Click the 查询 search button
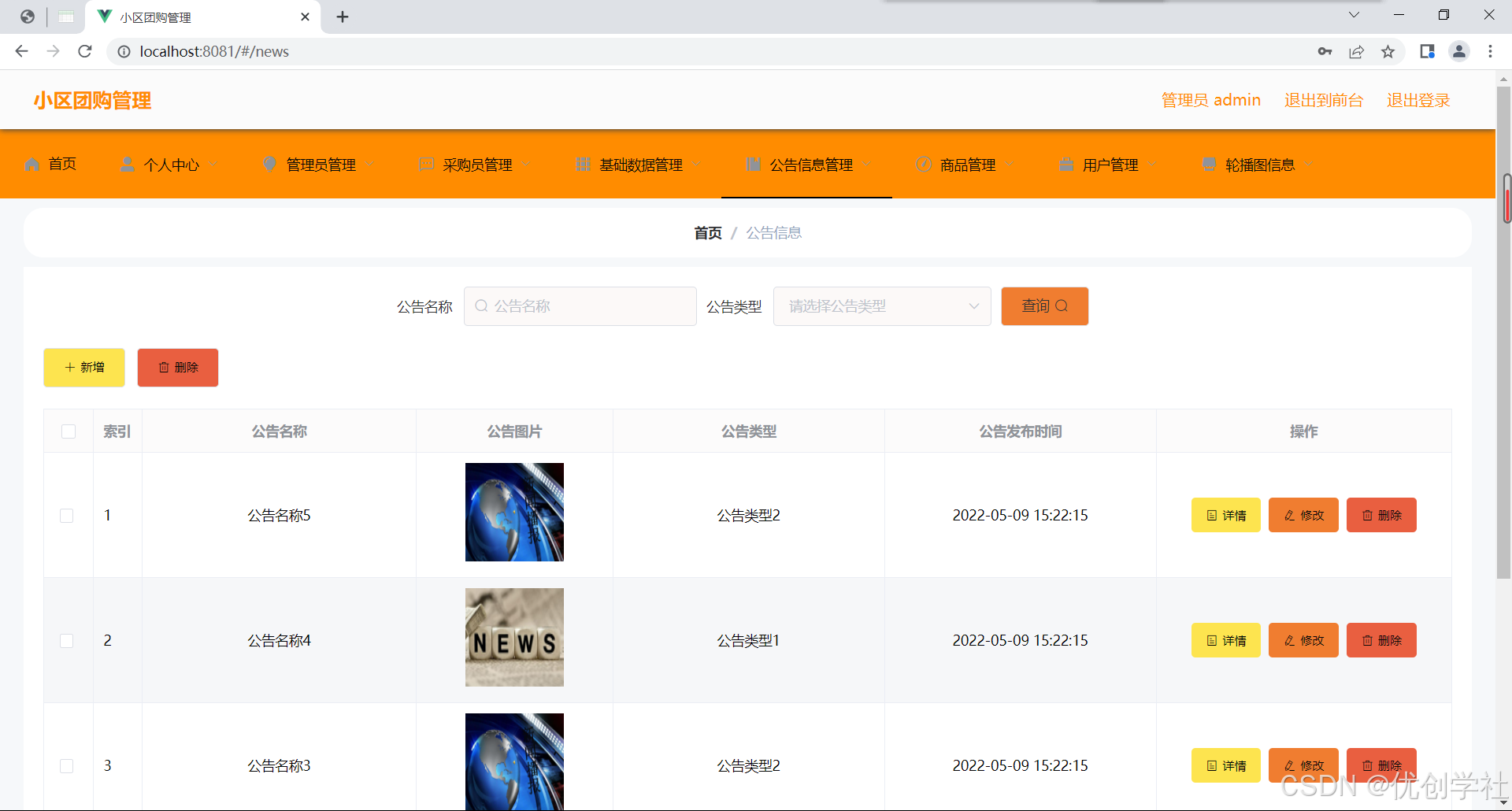This screenshot has width=1512, height=811. pyautogui.click(x=1045, y=306)
